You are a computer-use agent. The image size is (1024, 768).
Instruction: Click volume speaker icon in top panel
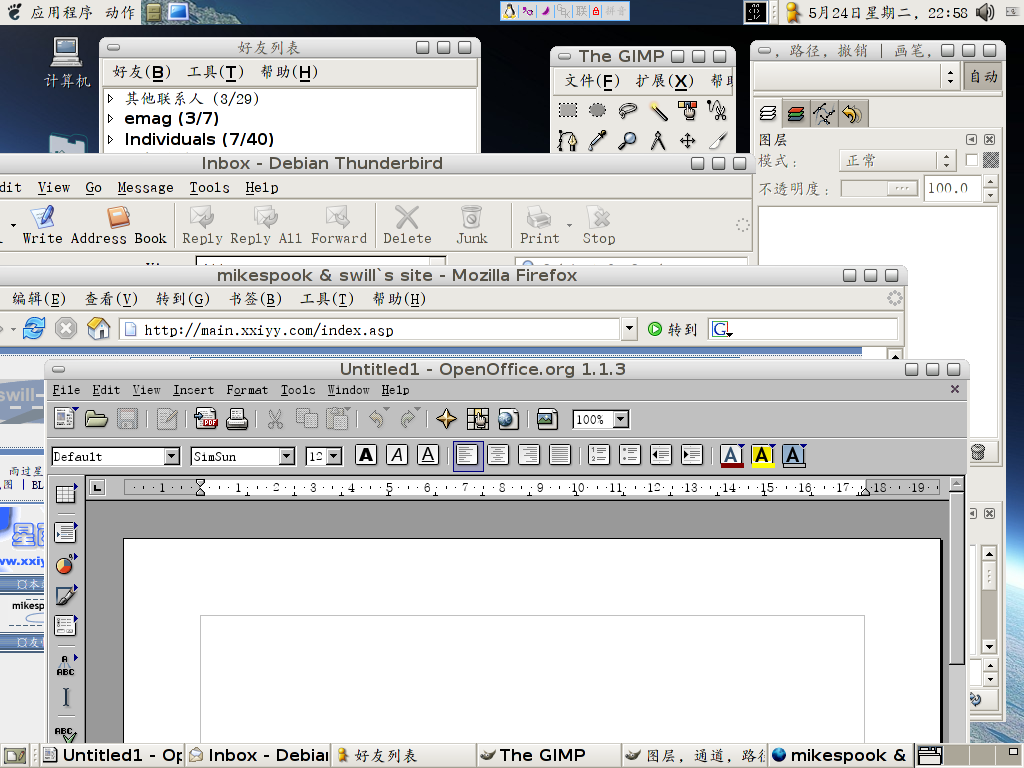(985, 12)
